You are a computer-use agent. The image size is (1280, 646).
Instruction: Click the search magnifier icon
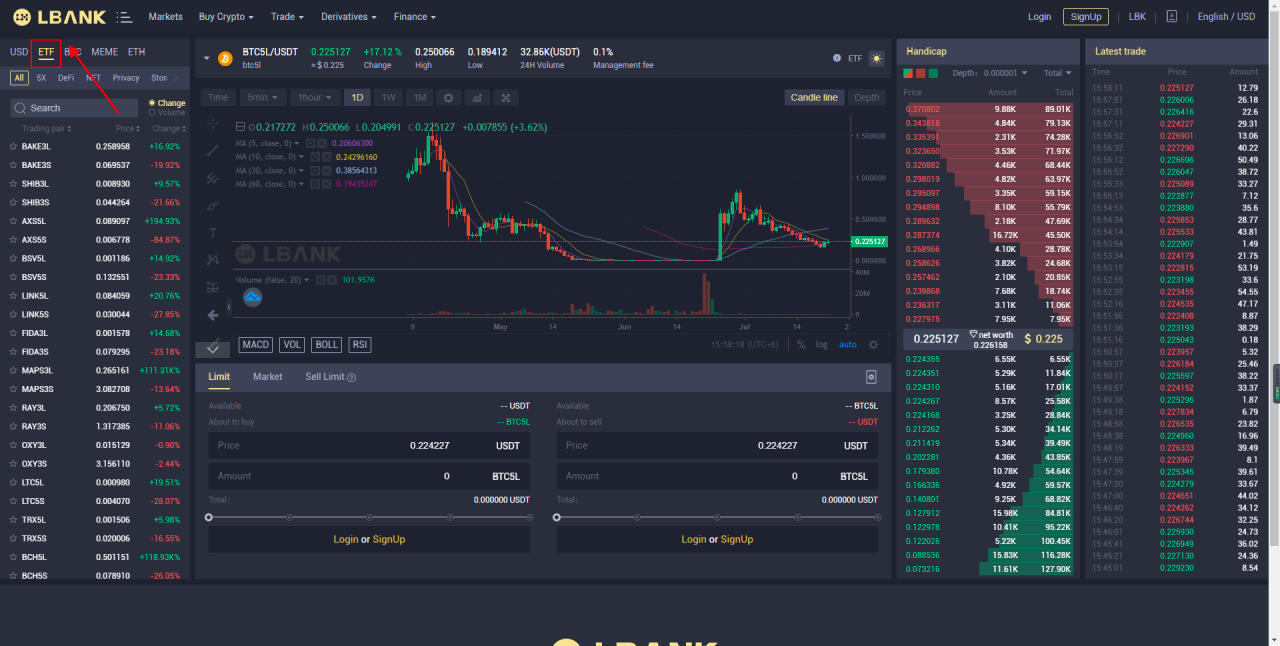coord(21,108)
